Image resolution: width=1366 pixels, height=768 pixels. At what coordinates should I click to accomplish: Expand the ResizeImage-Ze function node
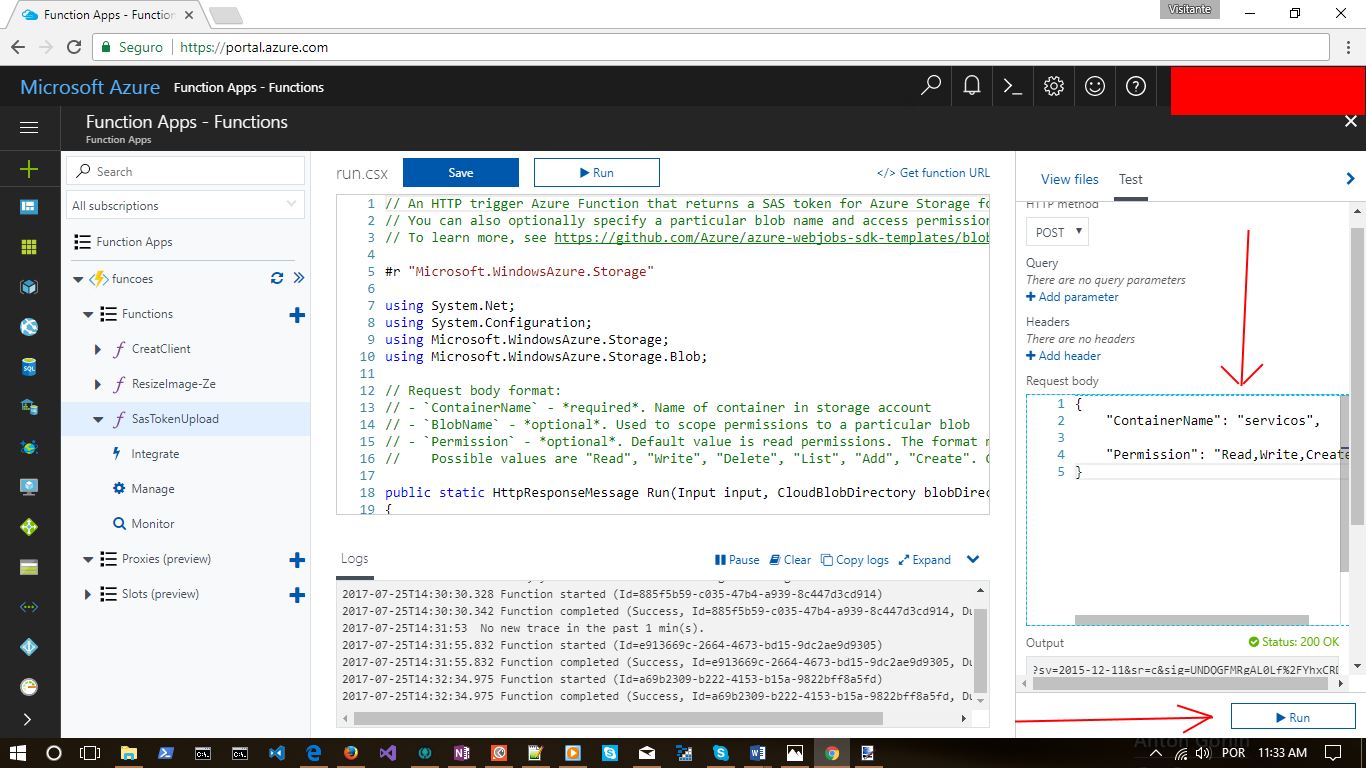click(98, 384)
